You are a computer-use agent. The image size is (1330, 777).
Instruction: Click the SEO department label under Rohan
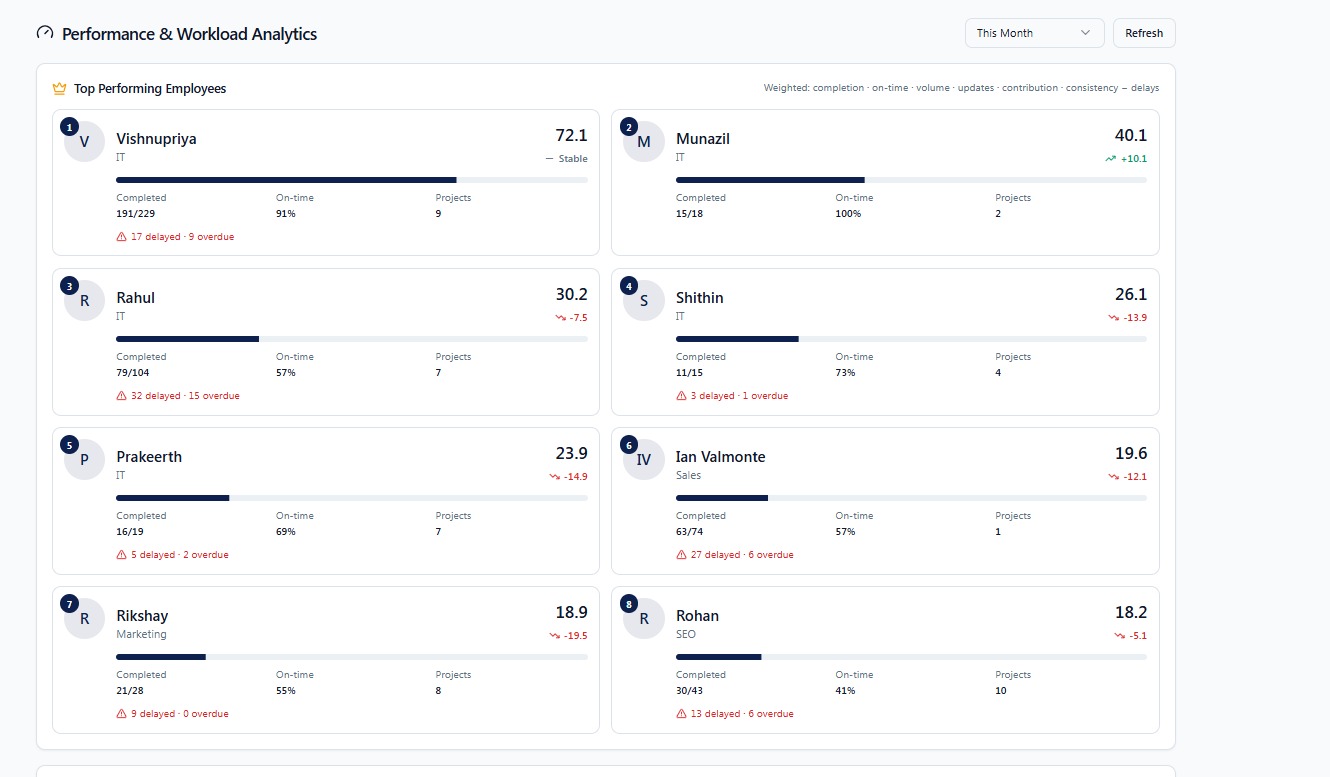(685, 635)
